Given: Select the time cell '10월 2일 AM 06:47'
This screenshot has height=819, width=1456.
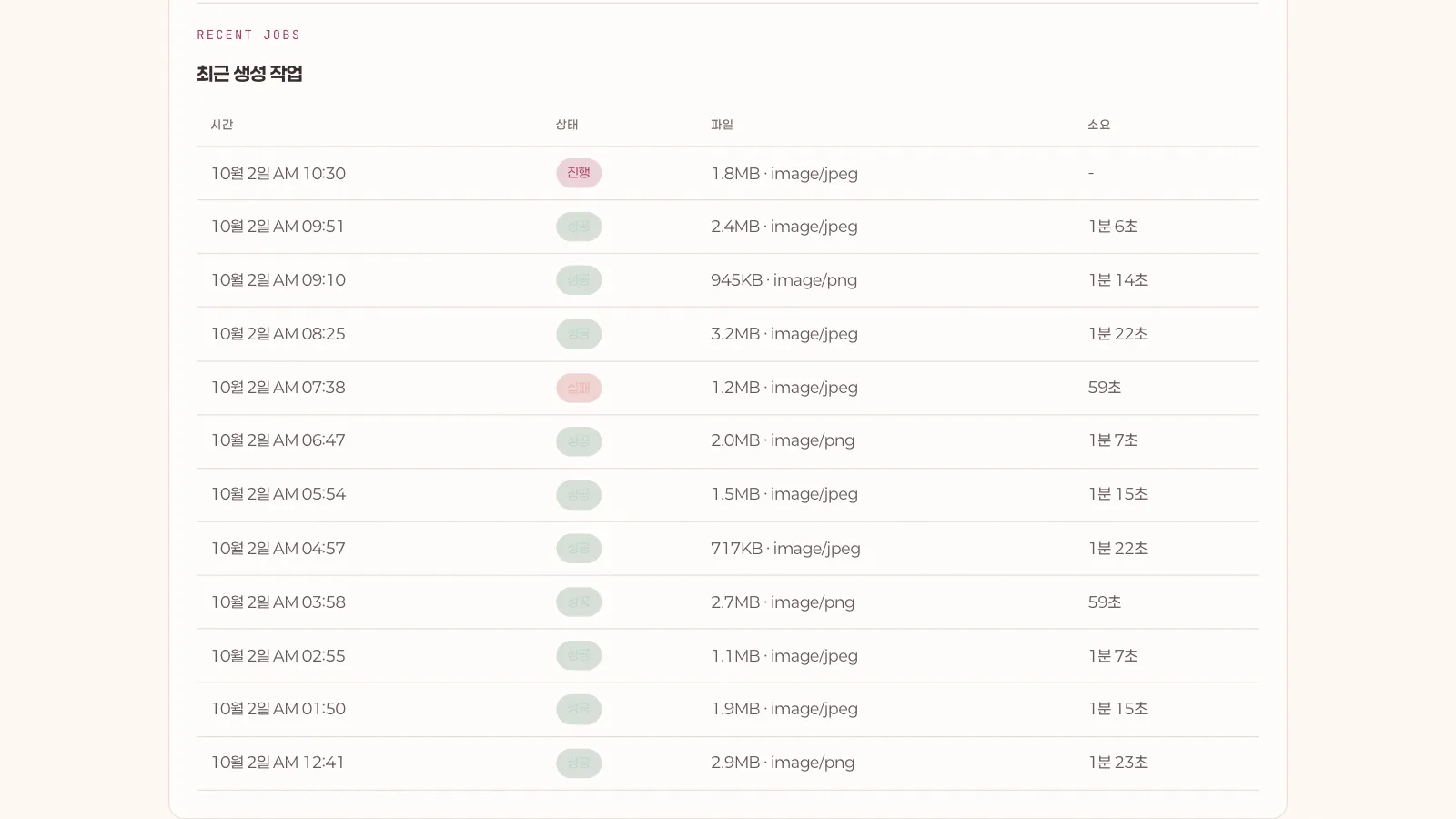Looking at the screenshot, I should pyautogui.click(x=278, y=440).
